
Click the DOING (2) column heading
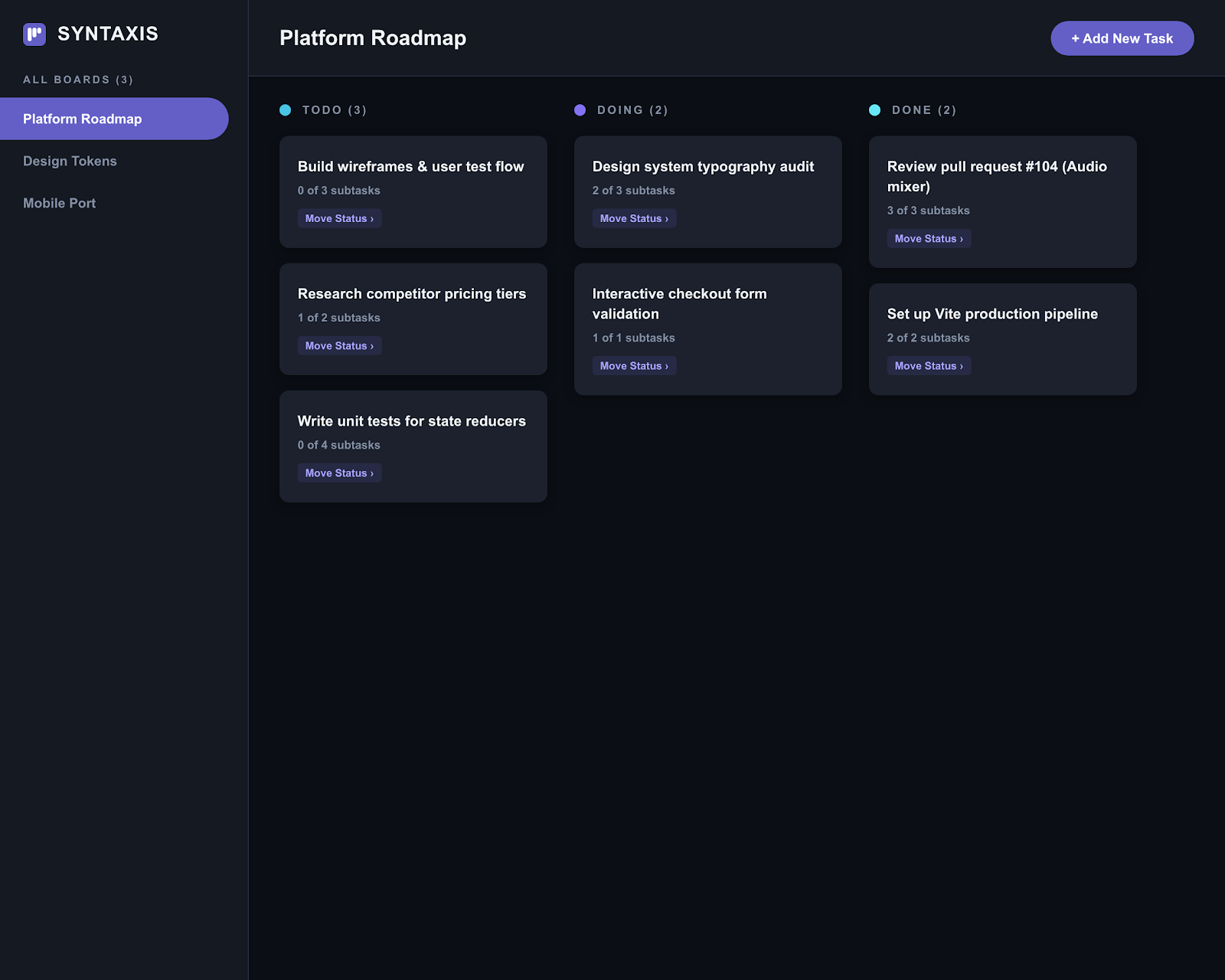632,110
